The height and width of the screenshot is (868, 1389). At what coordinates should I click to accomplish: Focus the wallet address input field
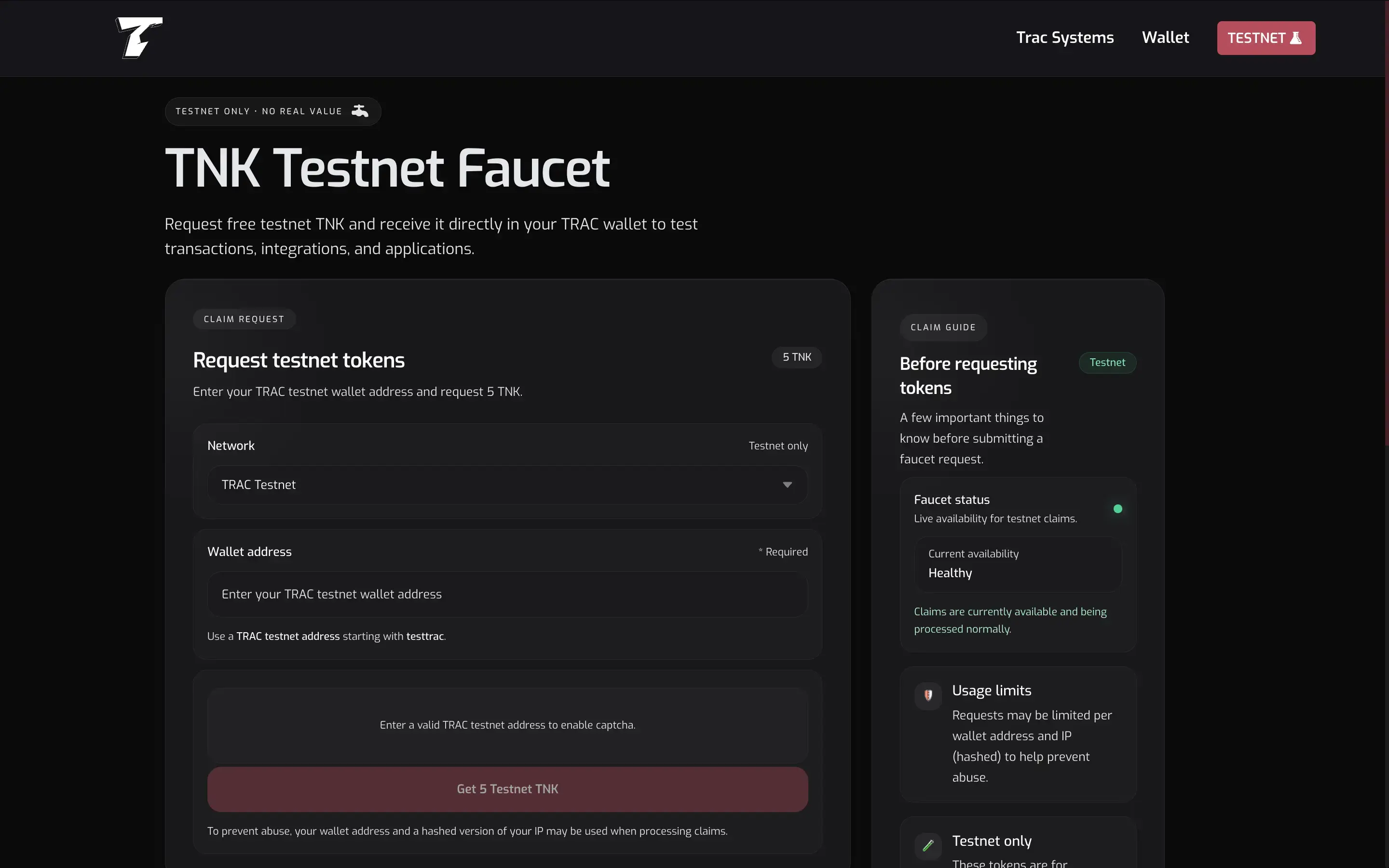507,594
